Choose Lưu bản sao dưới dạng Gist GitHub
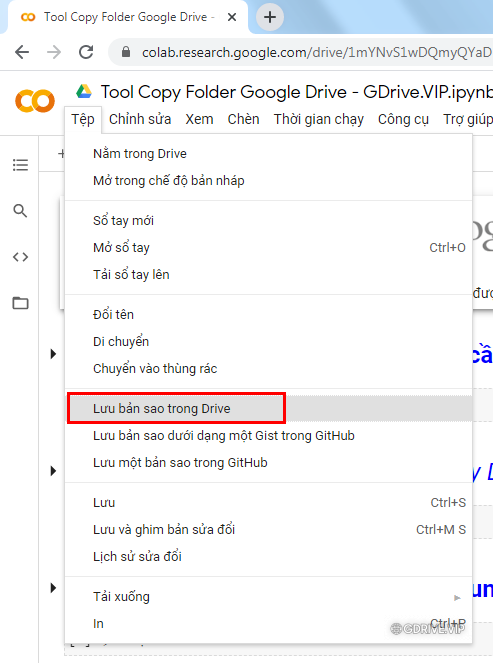This screenshot has height=663, width=493. click(x=268, y=436)
